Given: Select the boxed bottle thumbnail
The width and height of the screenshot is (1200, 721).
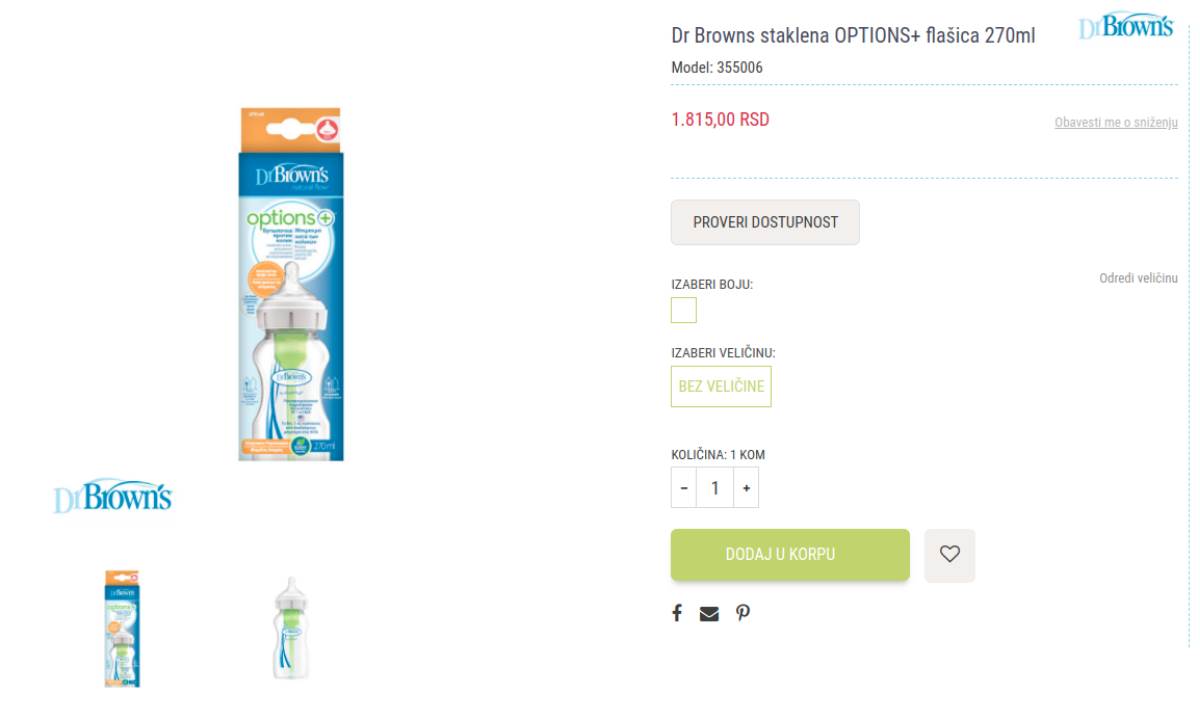Looking at the screenshot, I should tap(122, 628).
